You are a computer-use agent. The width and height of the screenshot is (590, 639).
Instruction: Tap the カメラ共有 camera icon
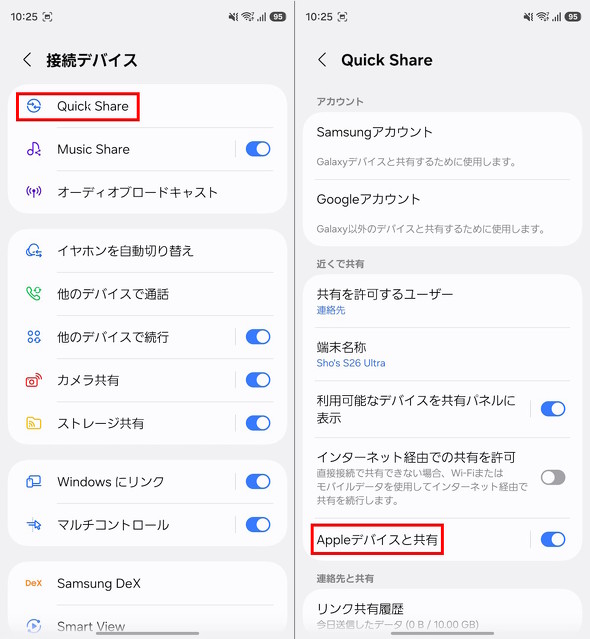click(x=33, y=380)
